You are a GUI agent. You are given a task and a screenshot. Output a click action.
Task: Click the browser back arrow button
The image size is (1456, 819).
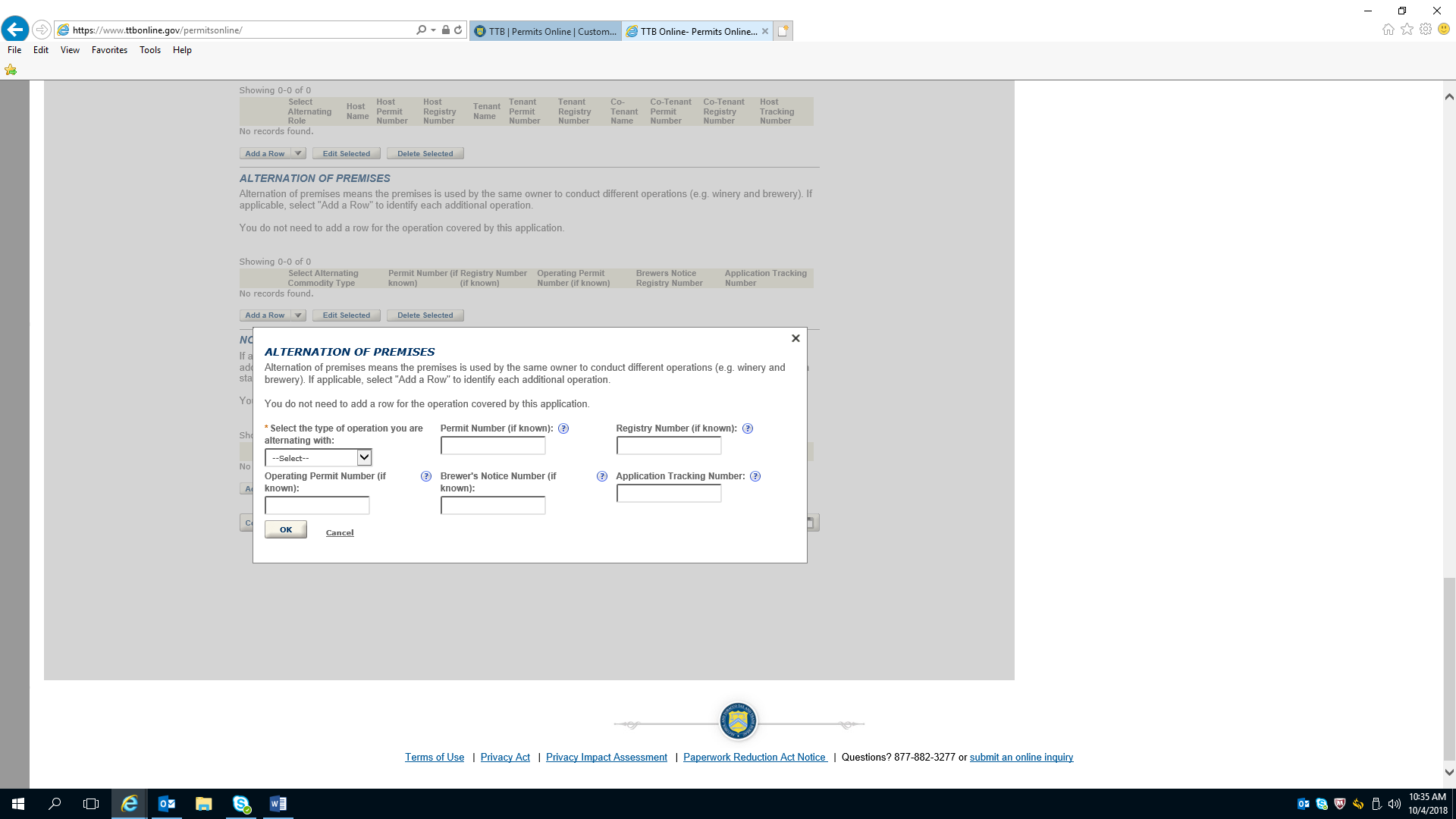tap(15, 30)
